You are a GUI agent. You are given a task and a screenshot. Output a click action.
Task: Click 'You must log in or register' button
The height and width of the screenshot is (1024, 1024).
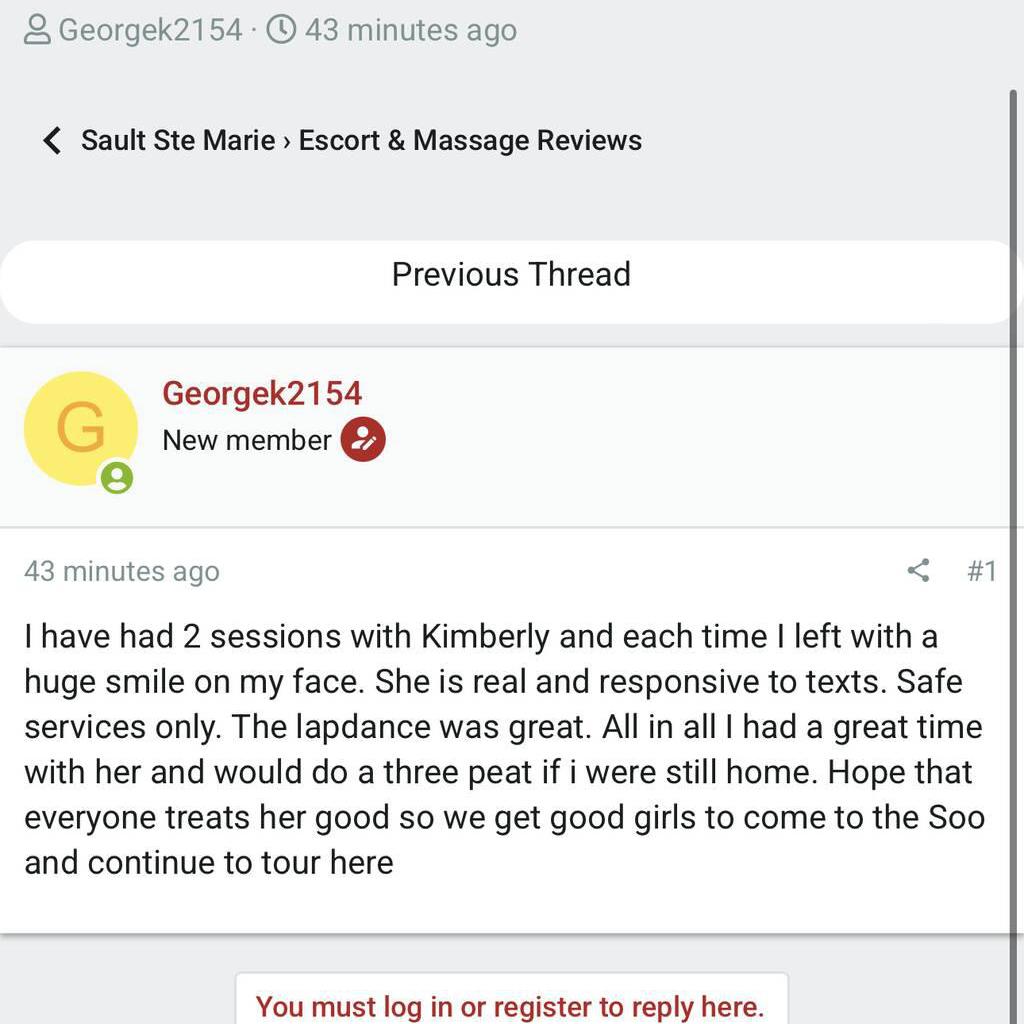click(510, 1005)
